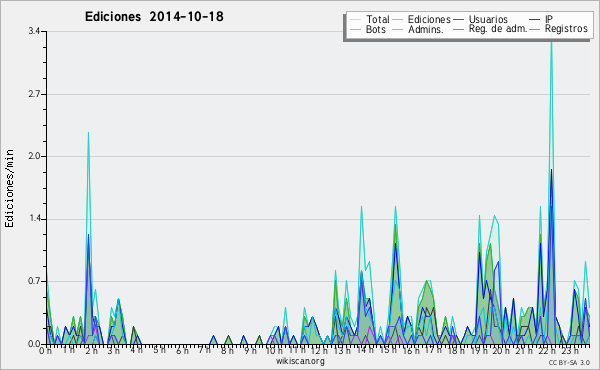Click the Bots orange legend line
The image size is (600, 370).
coord(355,29)
